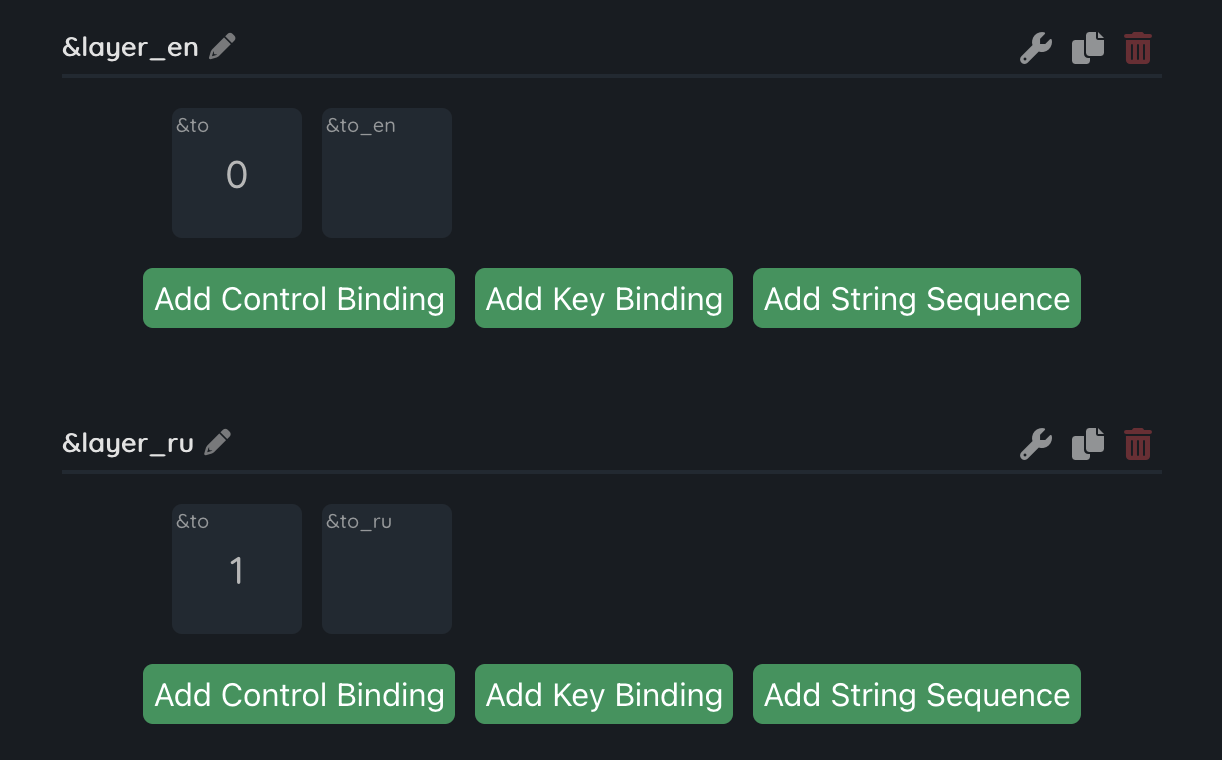This screenshot has width=1222, height=760.
Task: Delete the &layer_ru macro
Action: point(1138,444)
